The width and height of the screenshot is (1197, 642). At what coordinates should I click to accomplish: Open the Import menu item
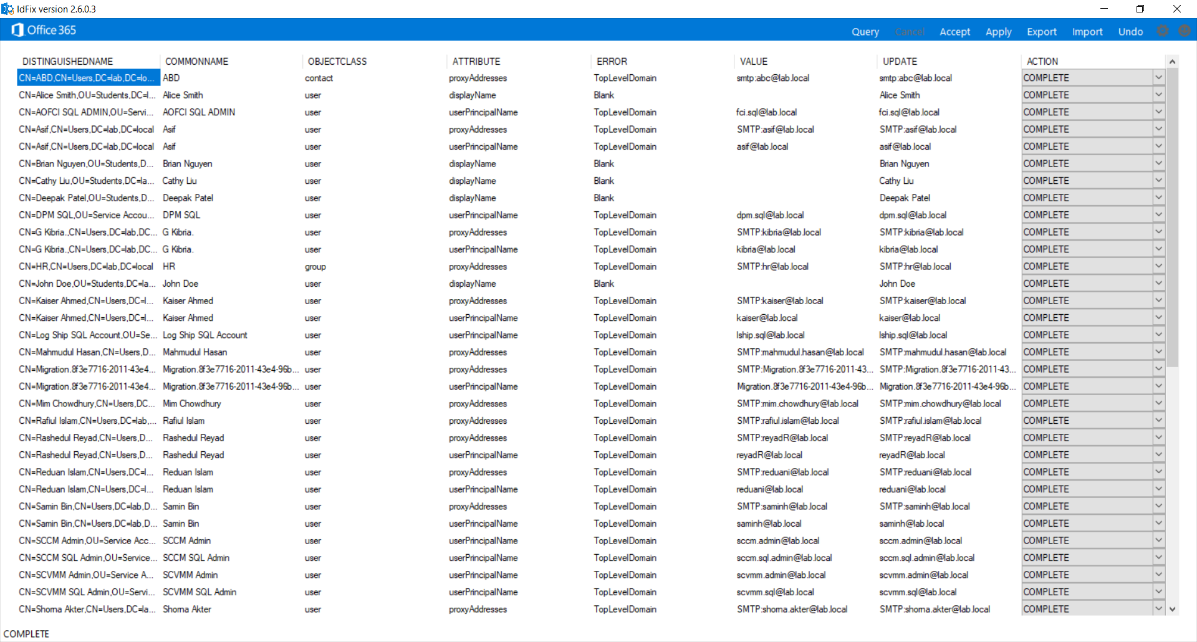tap(1087, 31)
